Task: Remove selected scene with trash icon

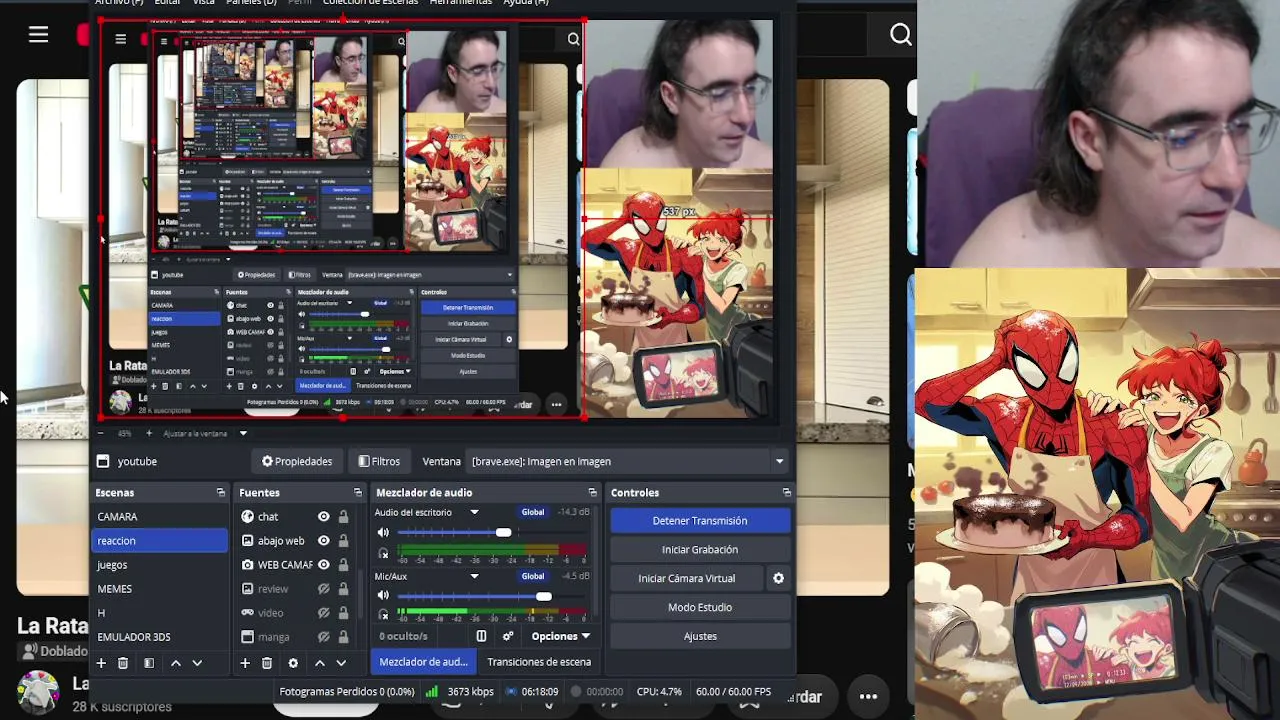Action: 123,663
